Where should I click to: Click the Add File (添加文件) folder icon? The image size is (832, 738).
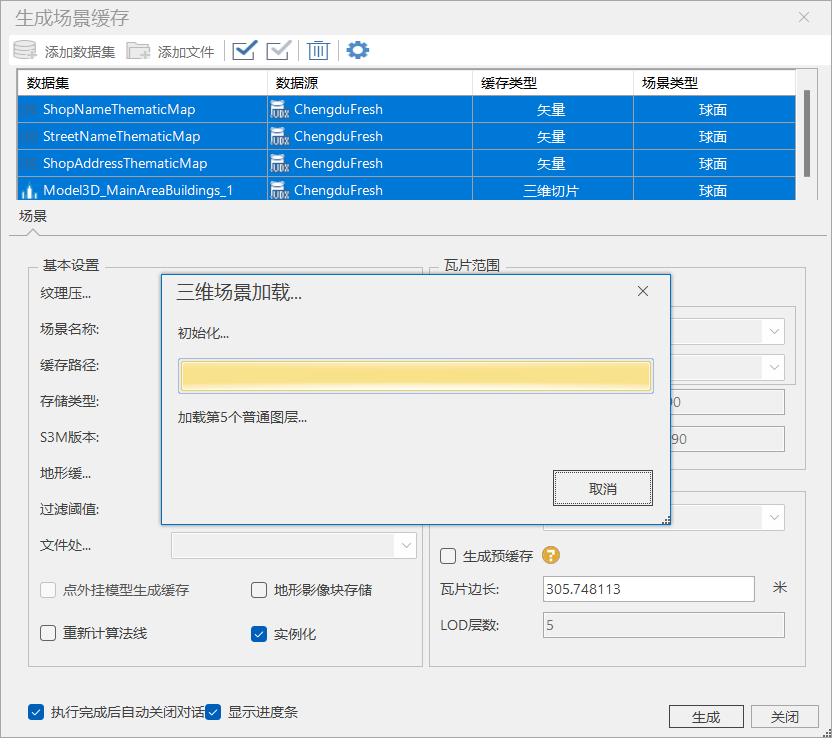138,51
